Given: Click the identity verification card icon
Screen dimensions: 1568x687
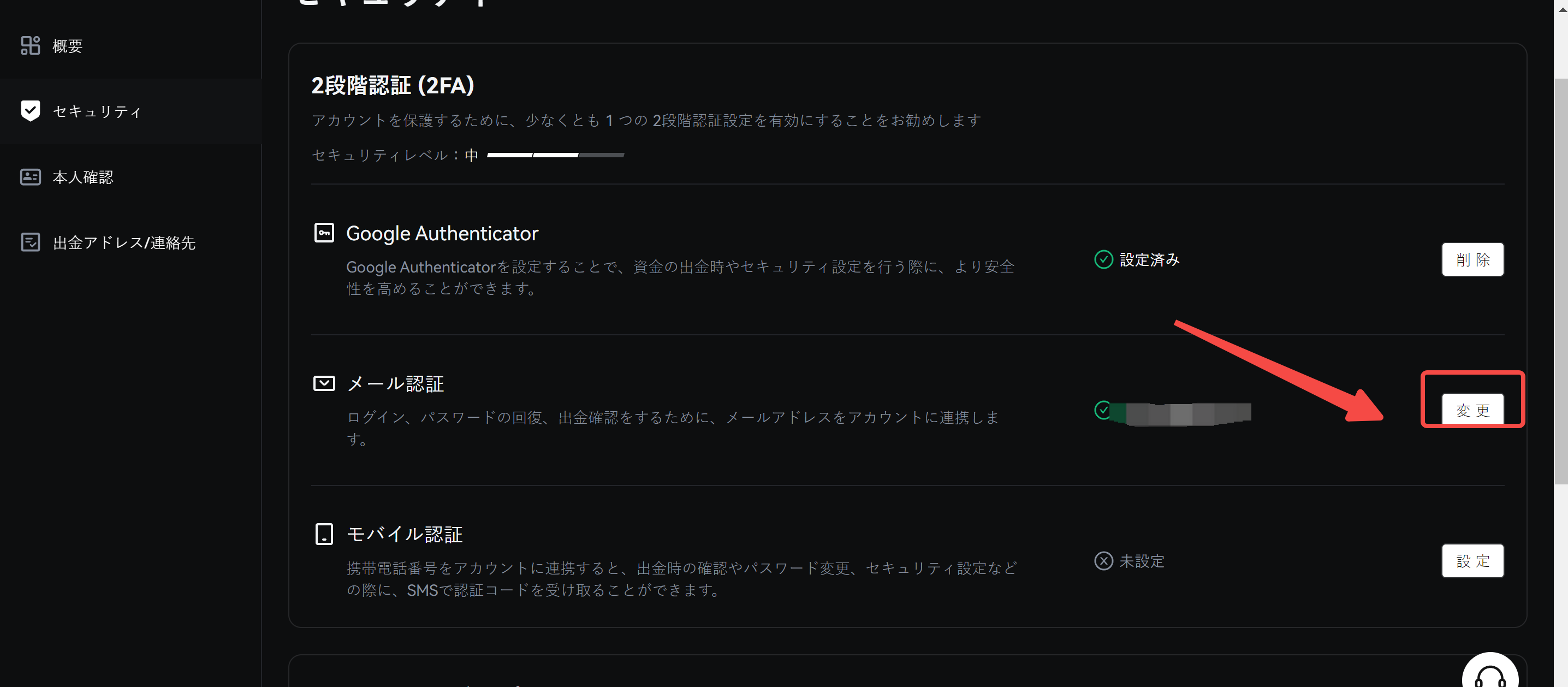Looking at the screenshot, I should (30, 177).
